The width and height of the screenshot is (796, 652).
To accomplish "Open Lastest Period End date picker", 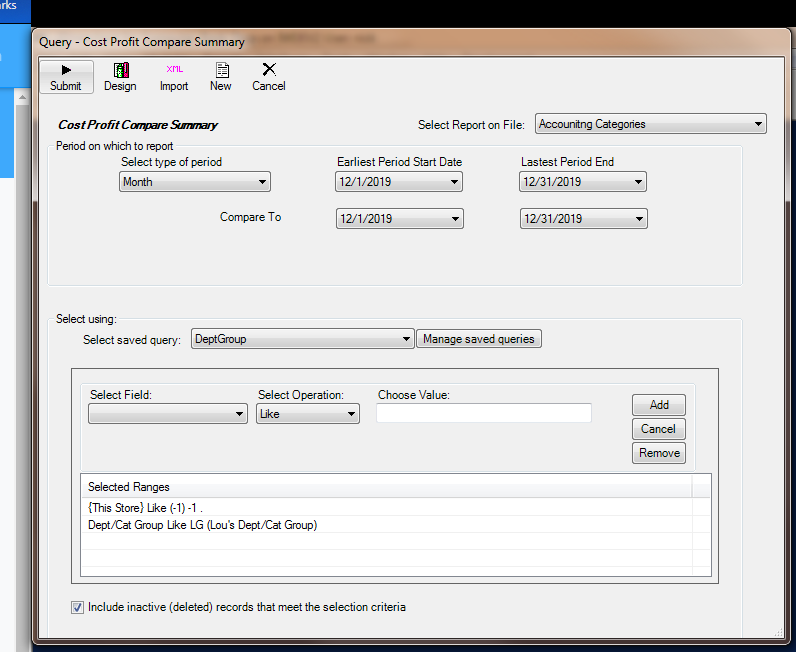I will pos(582,182).
